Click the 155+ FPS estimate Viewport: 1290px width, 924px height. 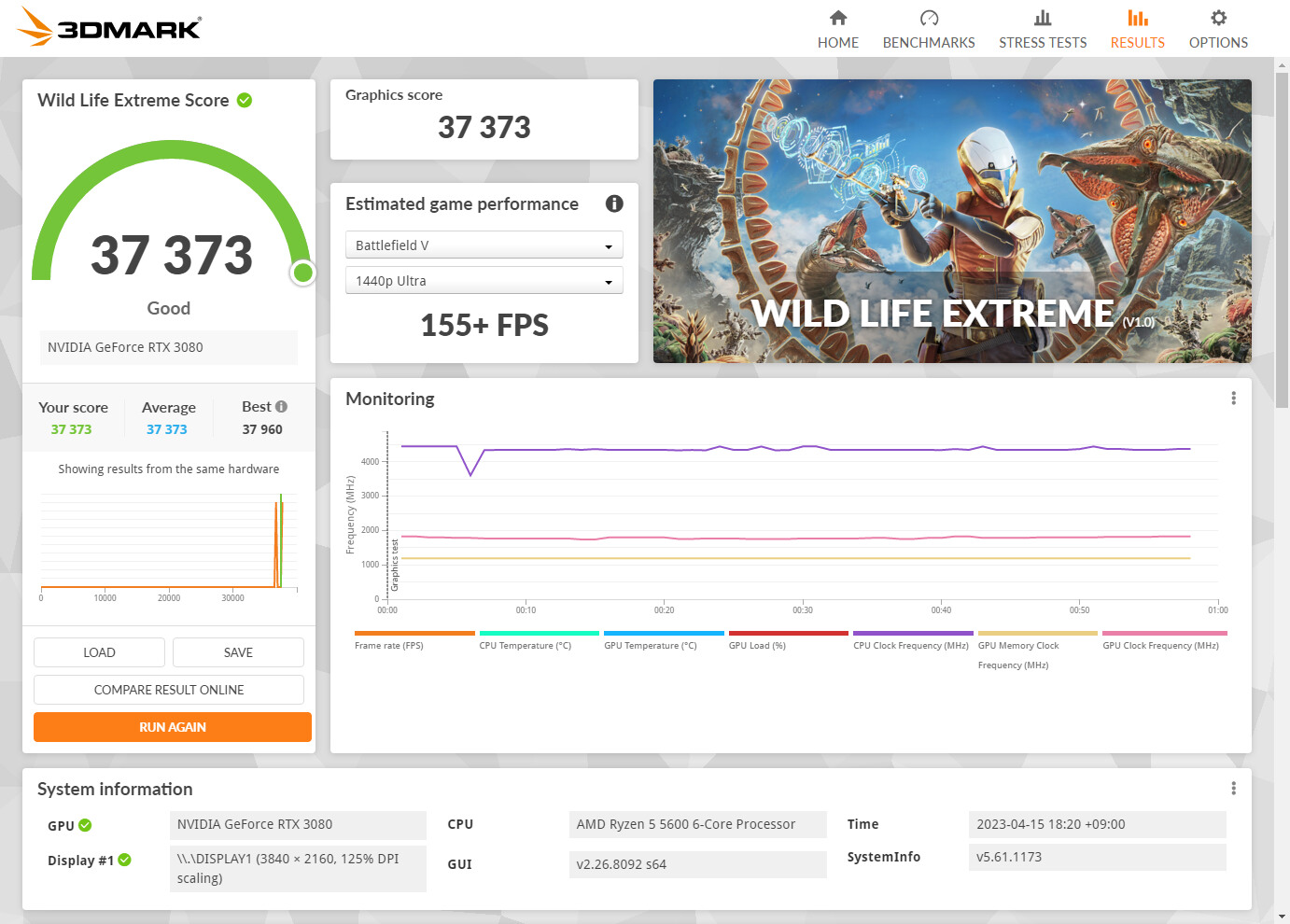pyautogui.click(x=484, y=325)
